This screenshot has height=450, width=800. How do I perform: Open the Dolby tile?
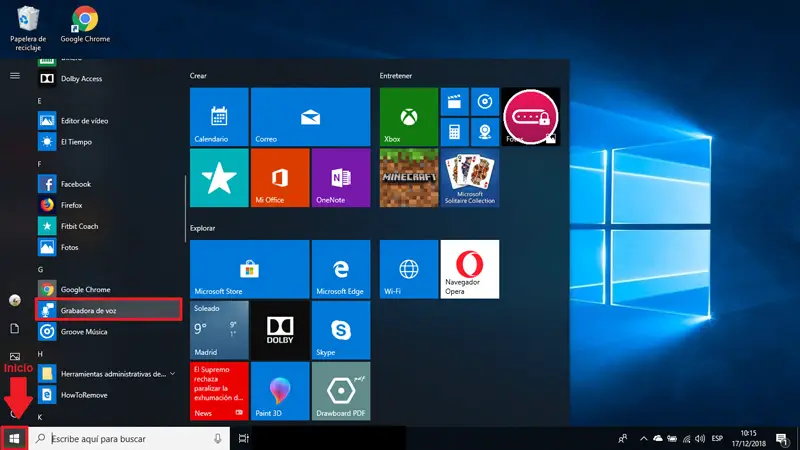click(280, 330)
